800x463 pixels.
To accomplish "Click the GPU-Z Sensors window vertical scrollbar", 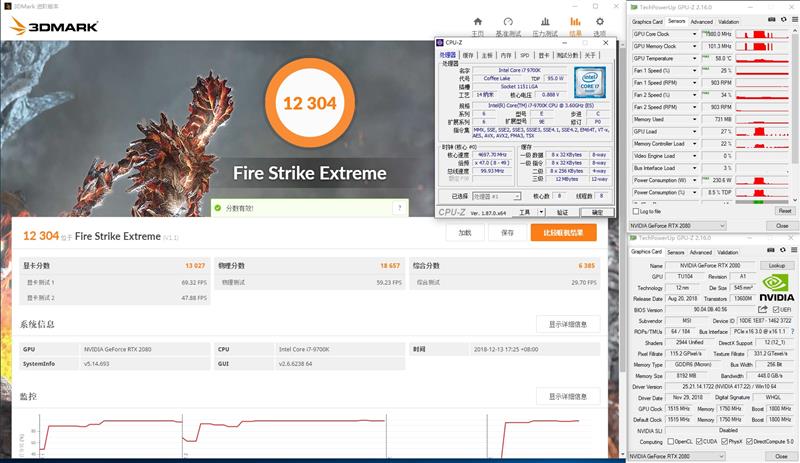I will (x=795, y=115).
